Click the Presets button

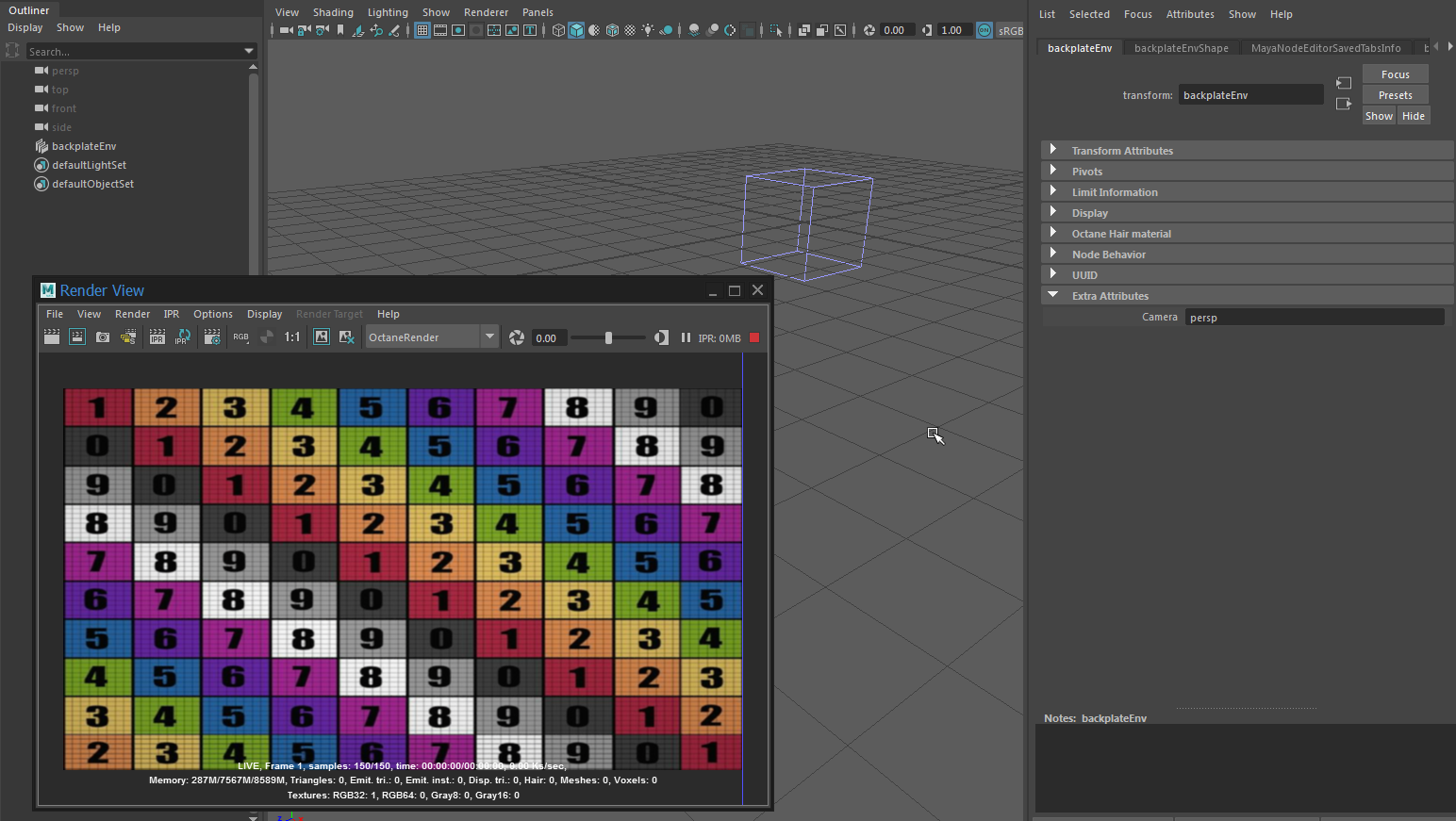[x=1395, y=95]
